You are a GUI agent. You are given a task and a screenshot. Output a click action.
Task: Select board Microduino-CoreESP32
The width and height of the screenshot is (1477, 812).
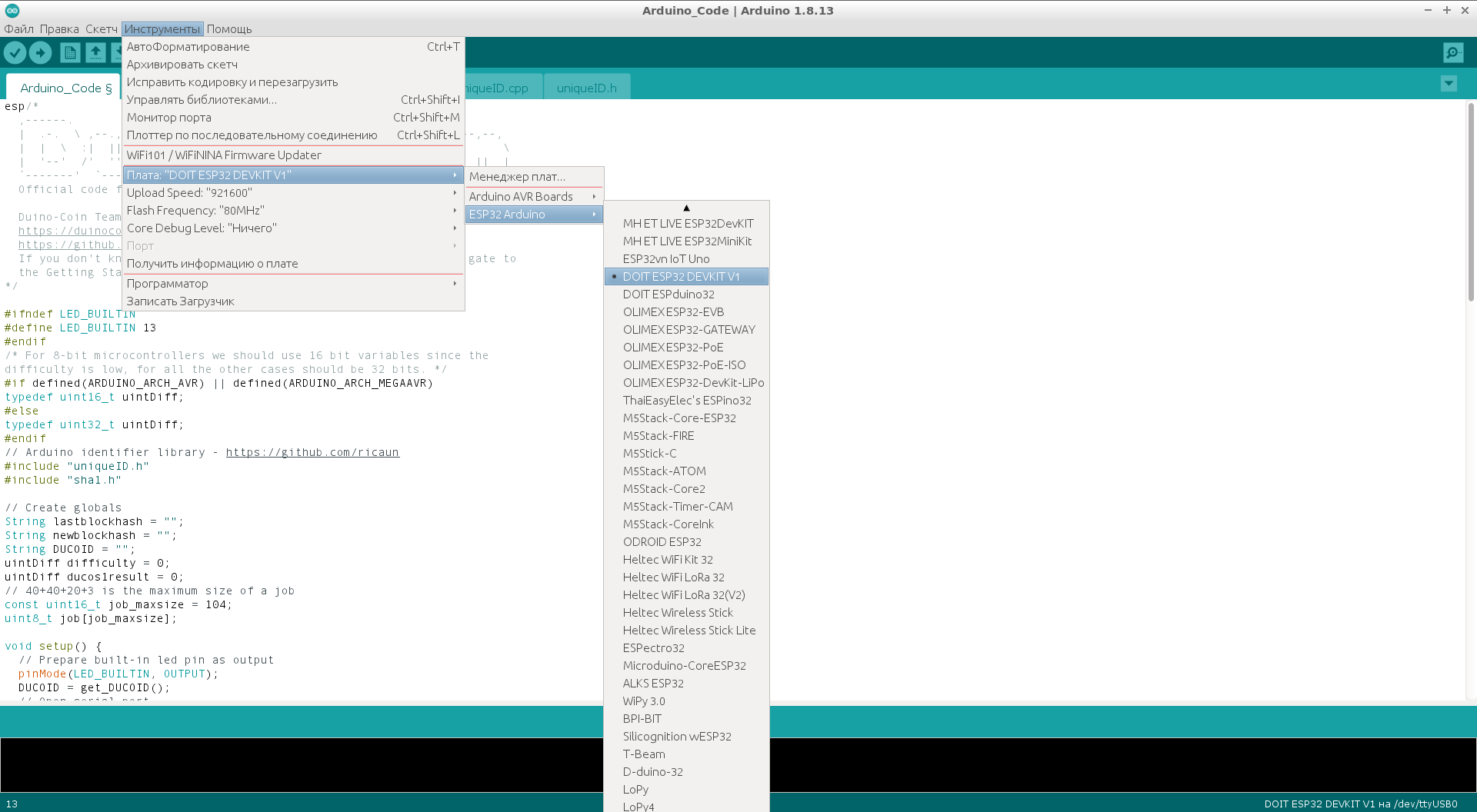pos(686,665)
